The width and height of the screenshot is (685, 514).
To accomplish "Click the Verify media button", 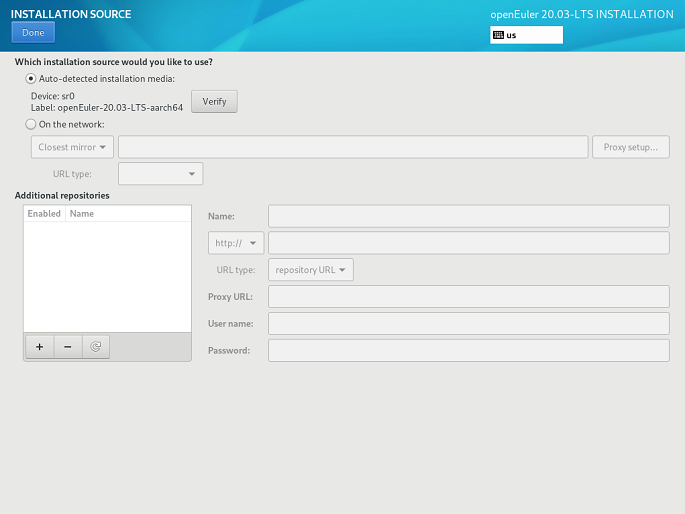I will [x=214, y=101].
